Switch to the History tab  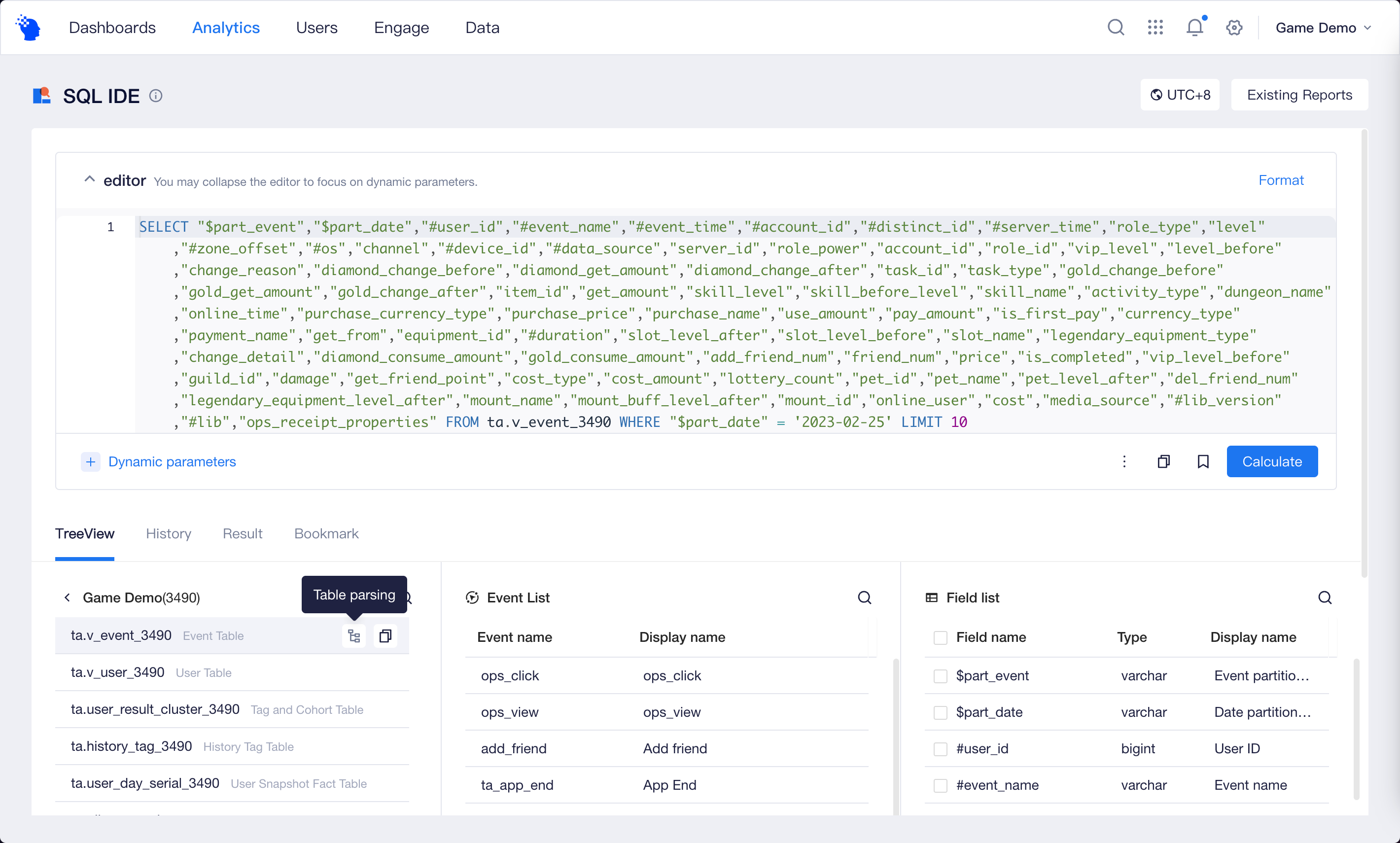click(x=168, y=533)
